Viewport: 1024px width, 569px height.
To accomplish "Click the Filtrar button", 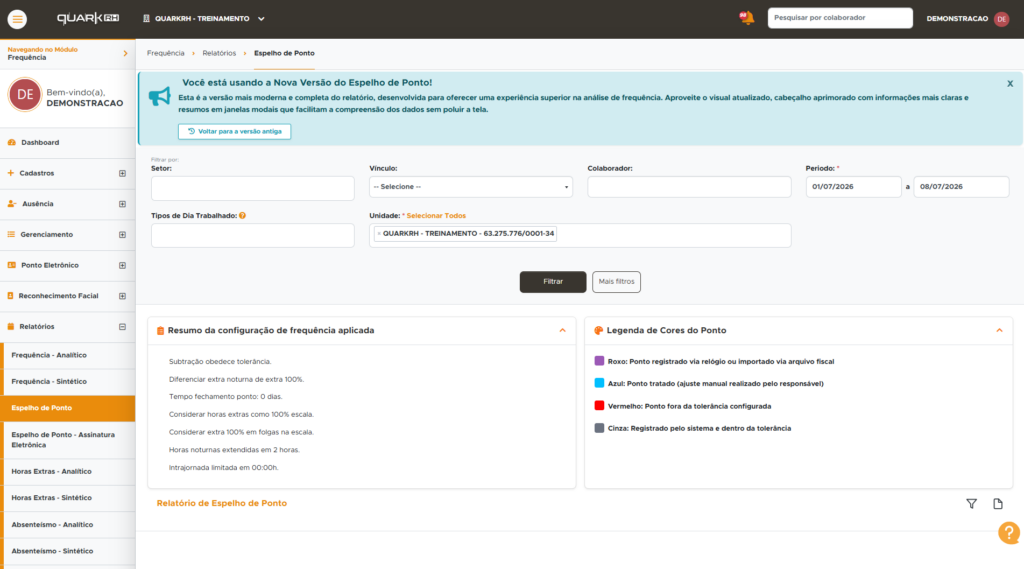I will point(552,282).
